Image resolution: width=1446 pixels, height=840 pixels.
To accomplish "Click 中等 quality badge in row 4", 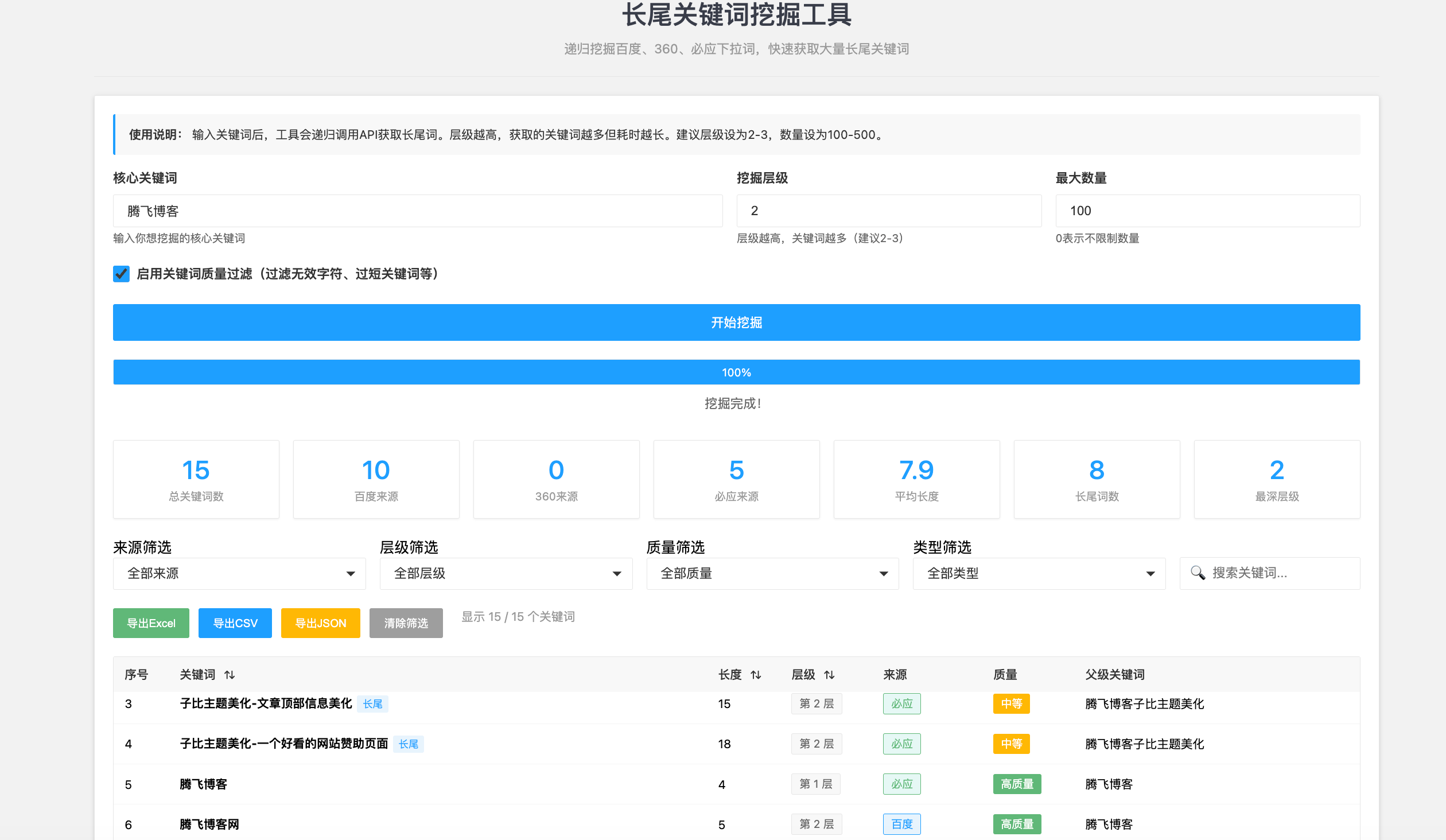I will pos(1012,744).
